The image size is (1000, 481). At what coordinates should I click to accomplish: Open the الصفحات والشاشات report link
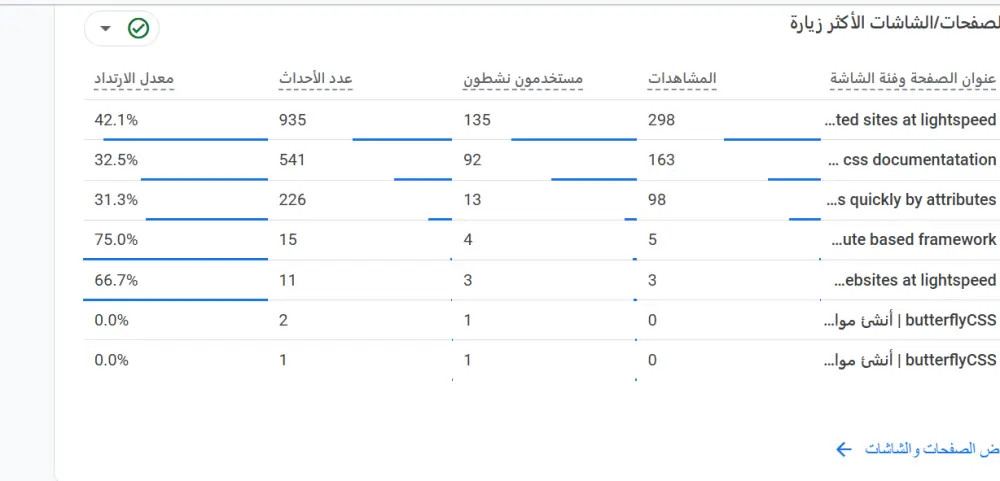coord(931,450)
